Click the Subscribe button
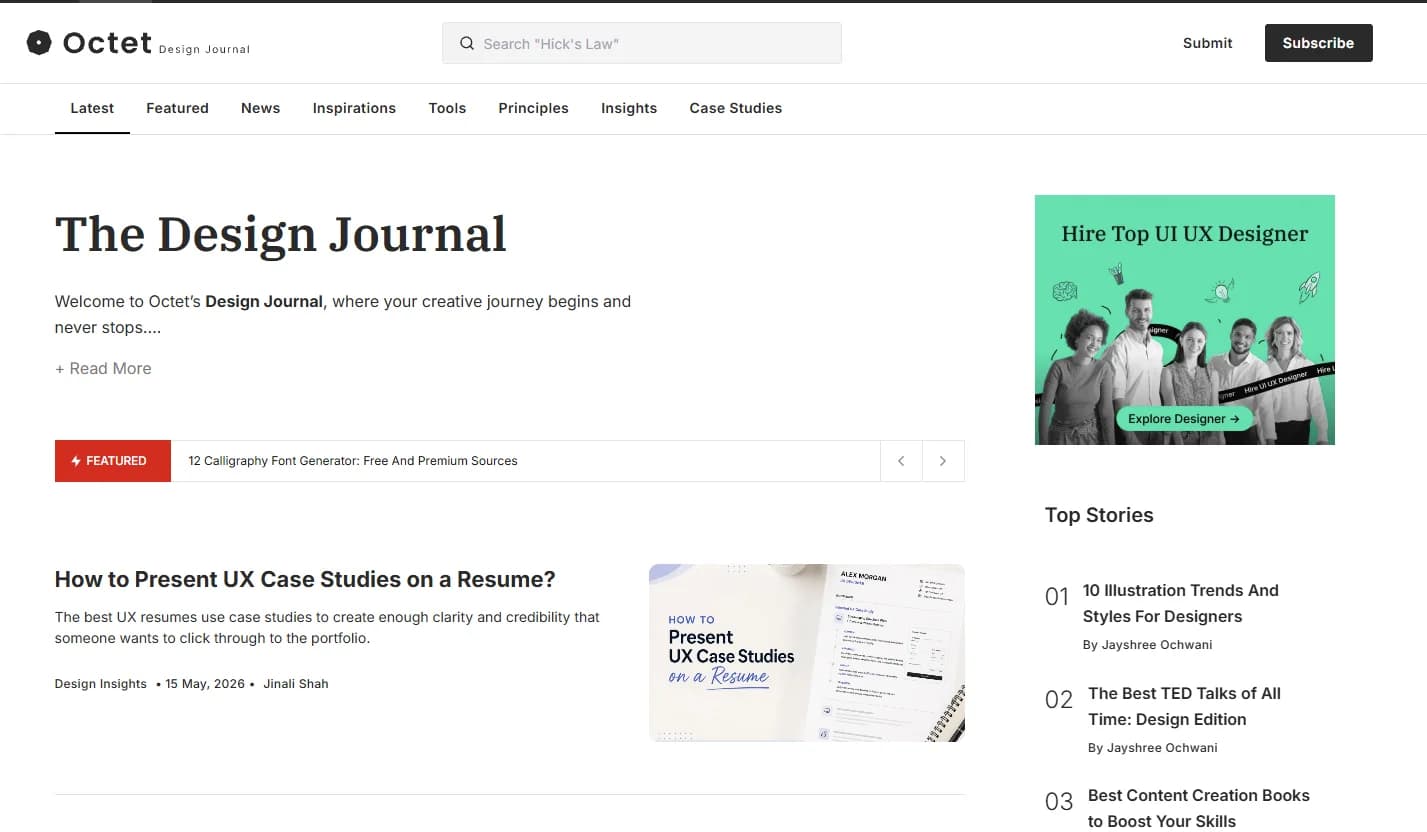Image resolution: width=1427 pixels, height=832 pixels. click(1318, 43)
